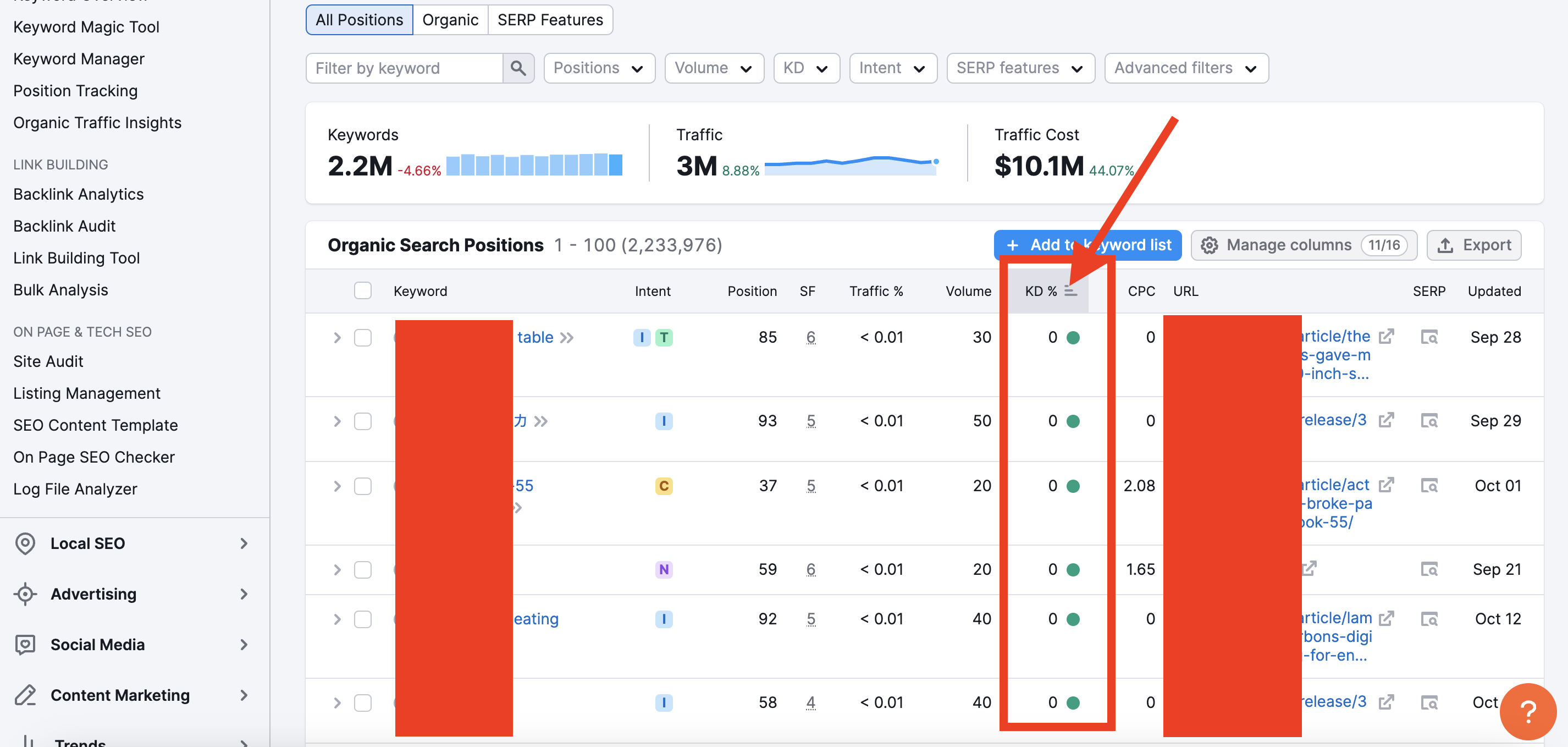Click the double-arrow icon next to 'table' keyword

pos(567,338)
